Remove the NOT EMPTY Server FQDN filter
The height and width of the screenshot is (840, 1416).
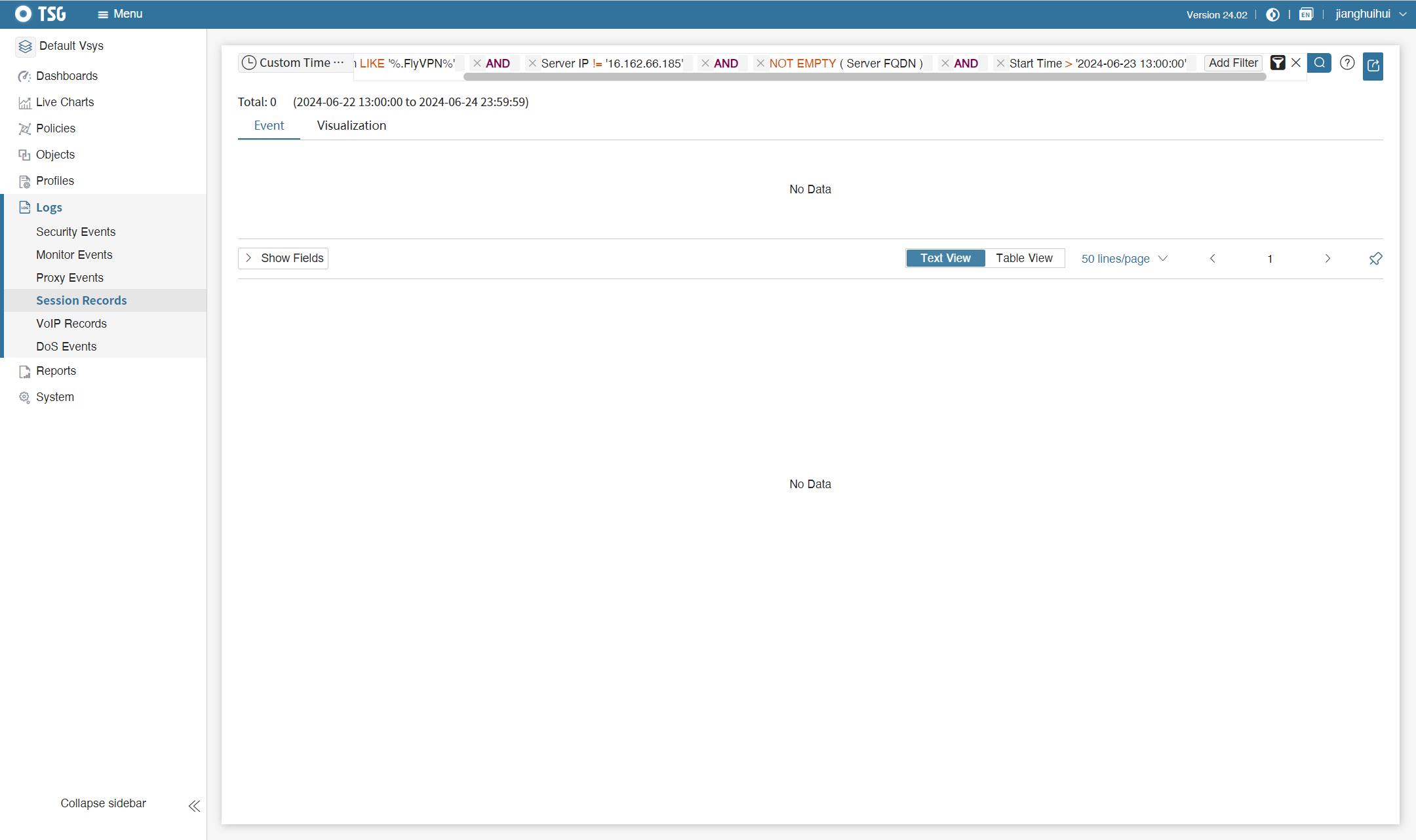[760, 64]
